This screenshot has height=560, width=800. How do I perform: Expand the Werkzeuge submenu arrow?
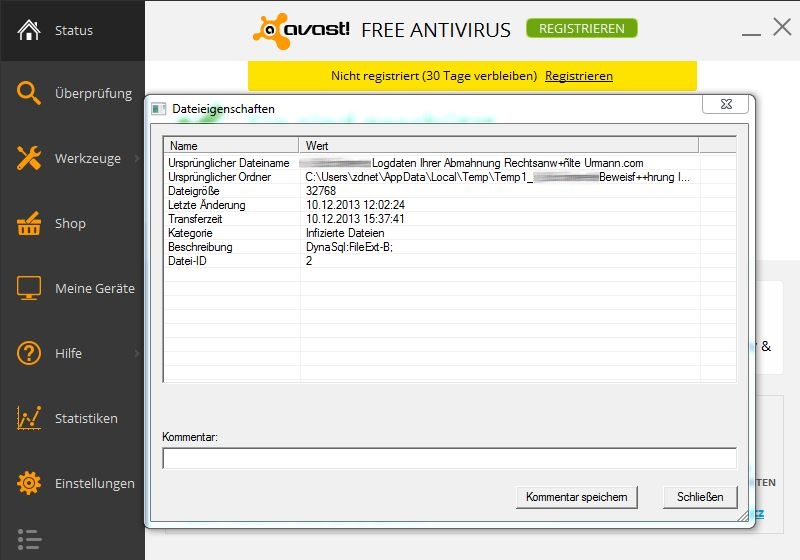click(x=137, y=159)
